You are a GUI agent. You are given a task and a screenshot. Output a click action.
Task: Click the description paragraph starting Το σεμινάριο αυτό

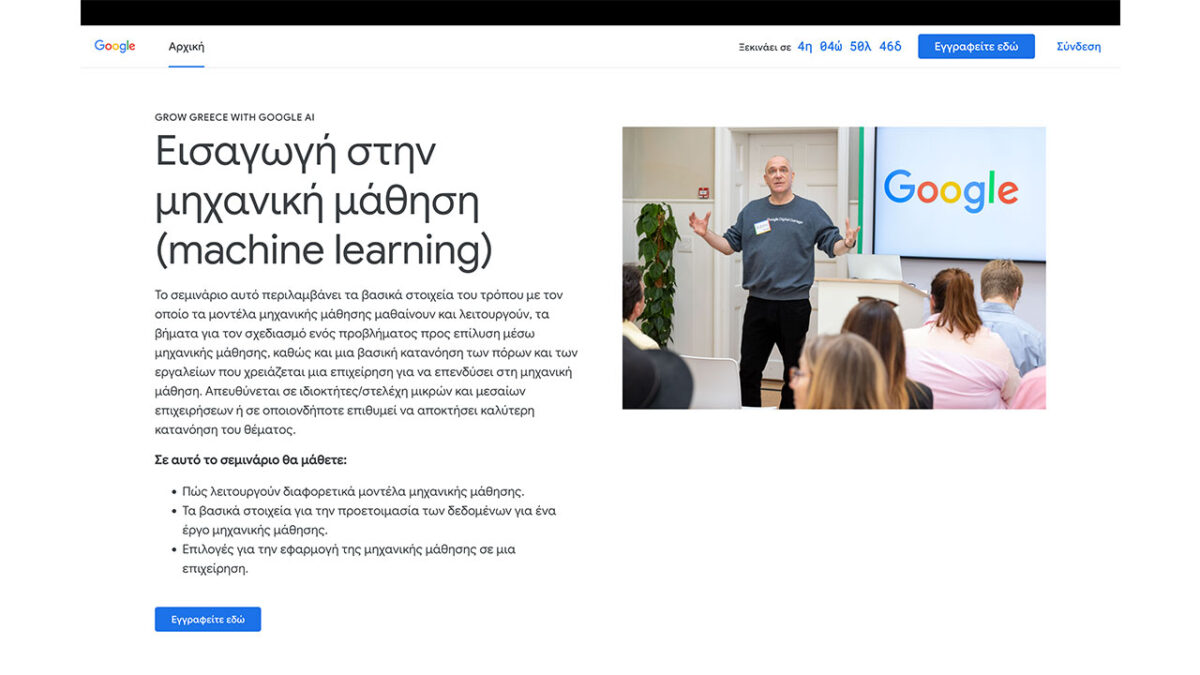click(x=366, y=362)
